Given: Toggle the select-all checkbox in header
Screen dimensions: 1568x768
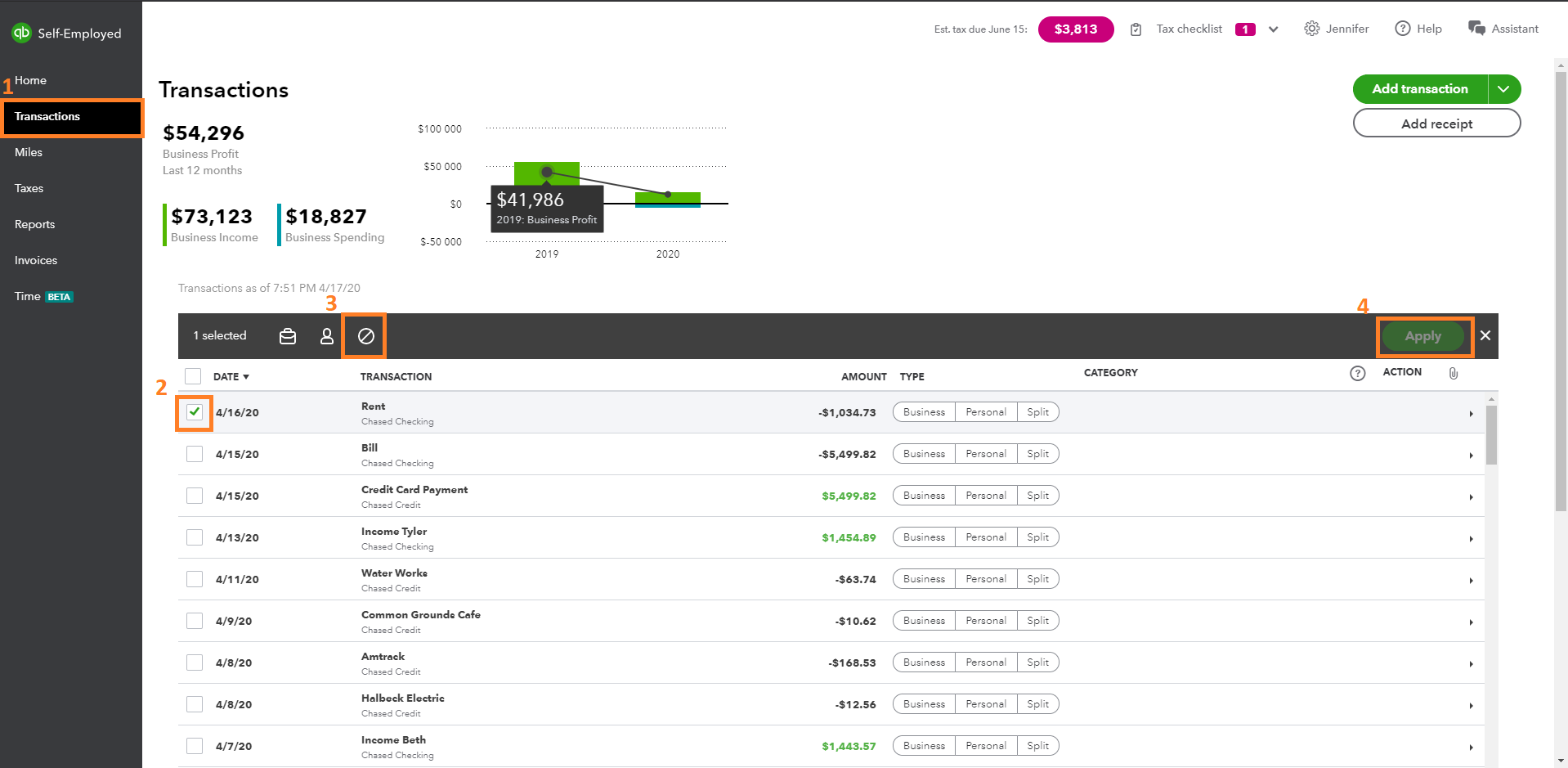Looking at the screenshot, I should pyautogui.click(x=193, y=376).
